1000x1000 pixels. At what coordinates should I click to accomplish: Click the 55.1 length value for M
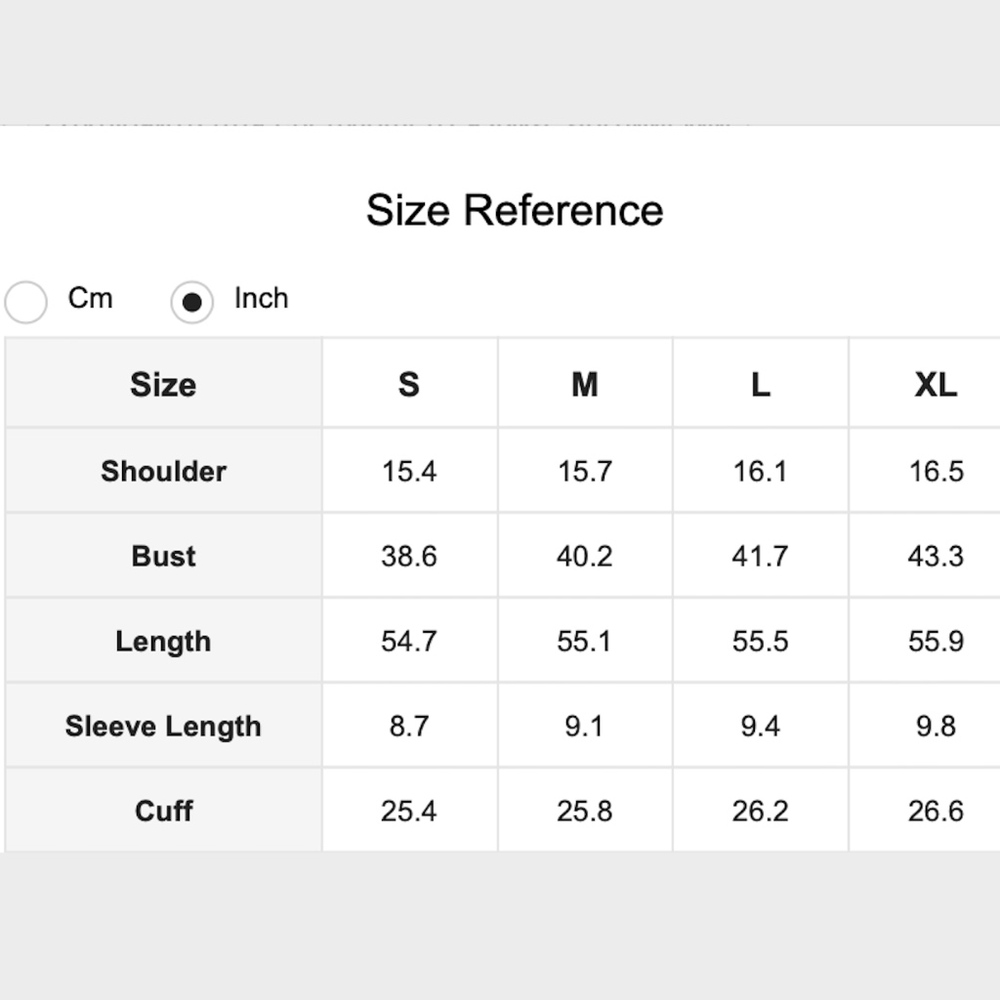tap(584, 641)
